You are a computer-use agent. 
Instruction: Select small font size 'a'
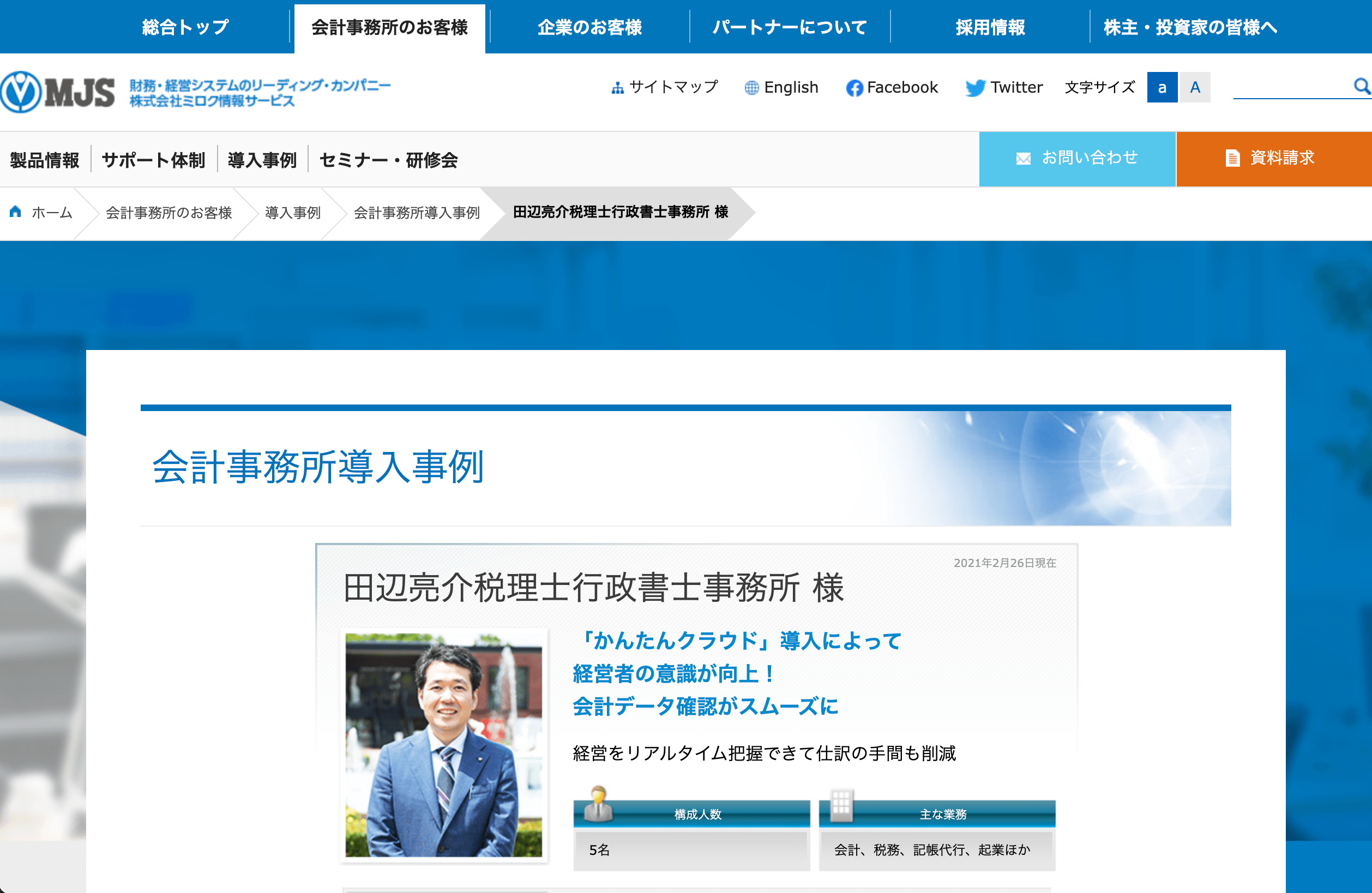(x=1162, y=87)
